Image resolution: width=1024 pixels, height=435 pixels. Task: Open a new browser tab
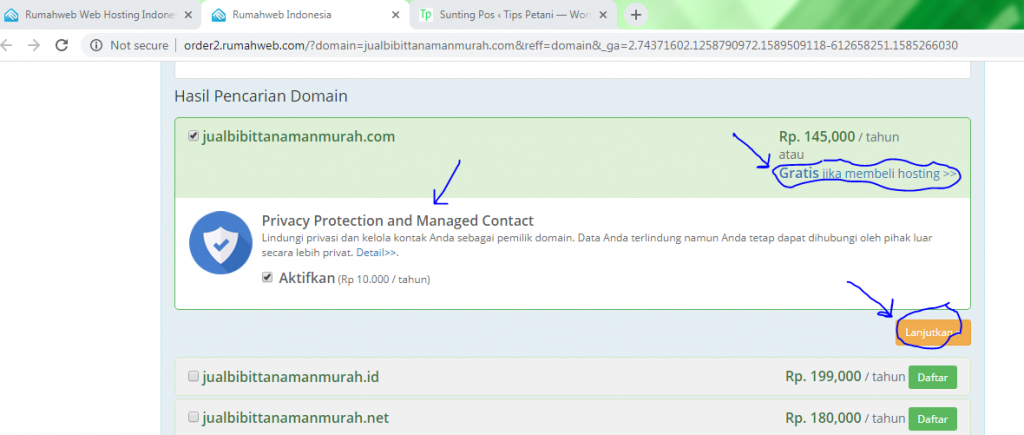636,14
